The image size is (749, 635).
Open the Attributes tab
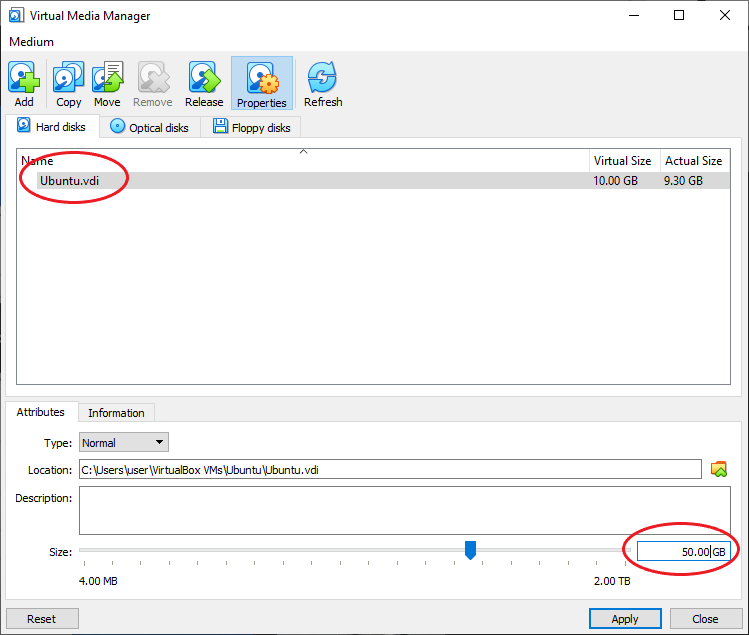point(41,412)
